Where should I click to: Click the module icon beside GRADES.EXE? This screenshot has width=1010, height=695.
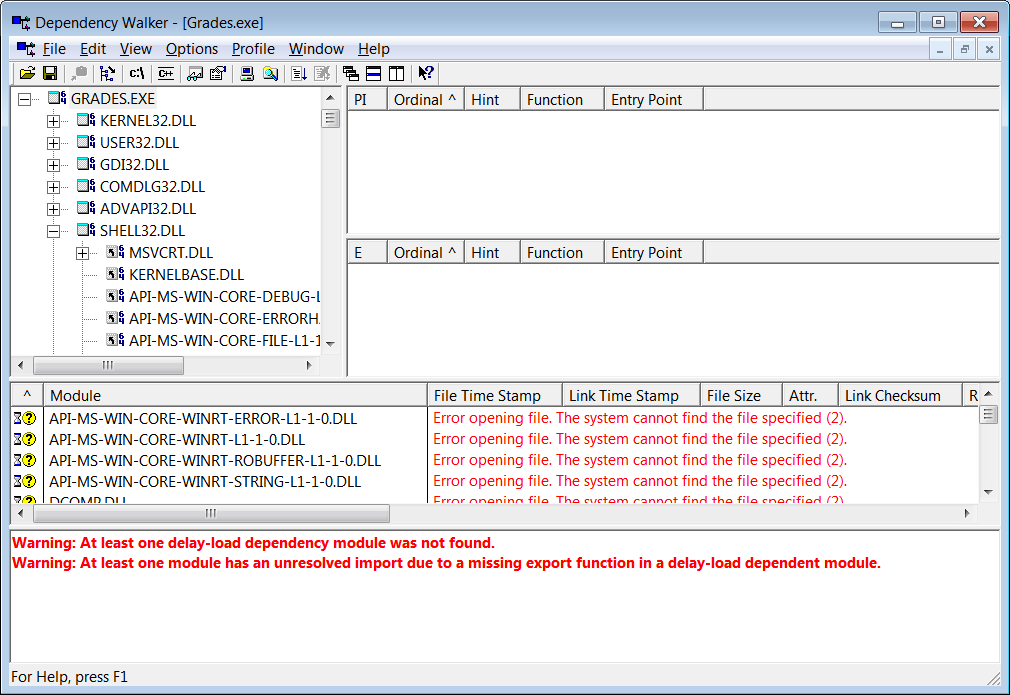(57, 98)
